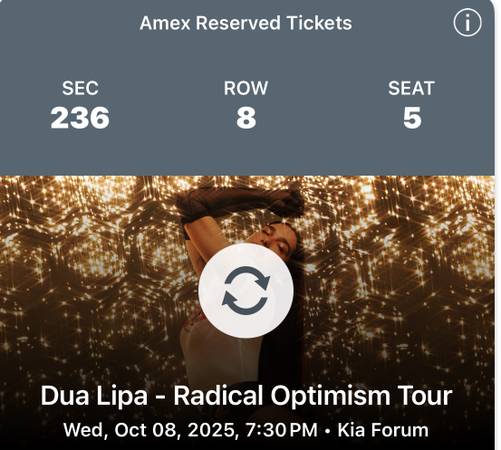
Task: Click seat number 5
Action: pos(412,118)
